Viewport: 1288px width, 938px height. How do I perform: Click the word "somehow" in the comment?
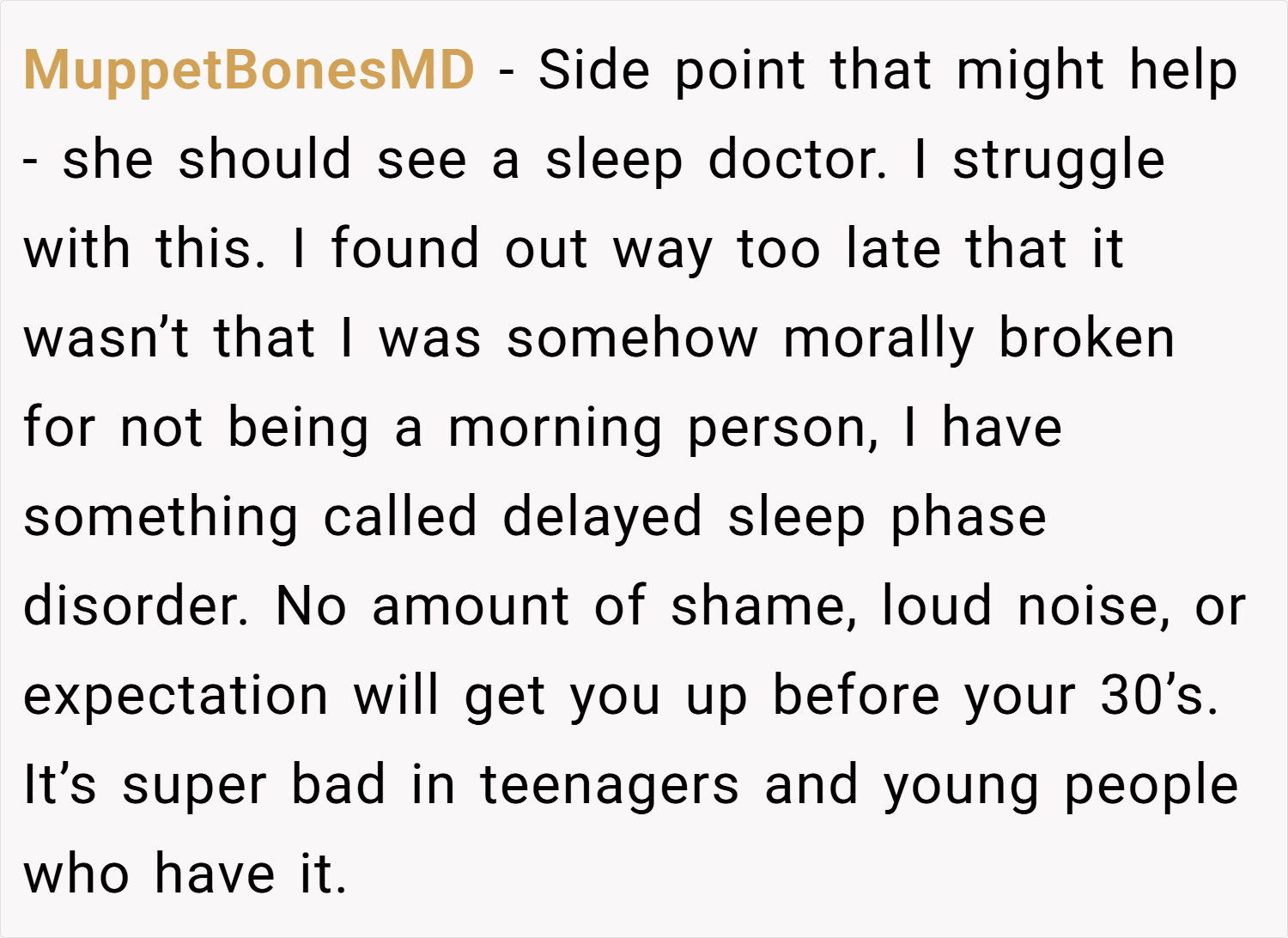point(632,339)
